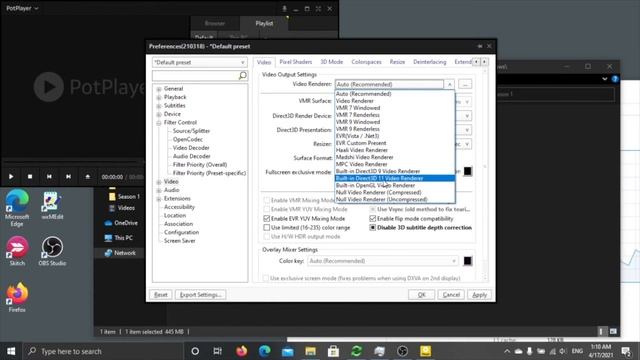Click the OBS Studio icon on the taskbar

click(x=402, y=351)
